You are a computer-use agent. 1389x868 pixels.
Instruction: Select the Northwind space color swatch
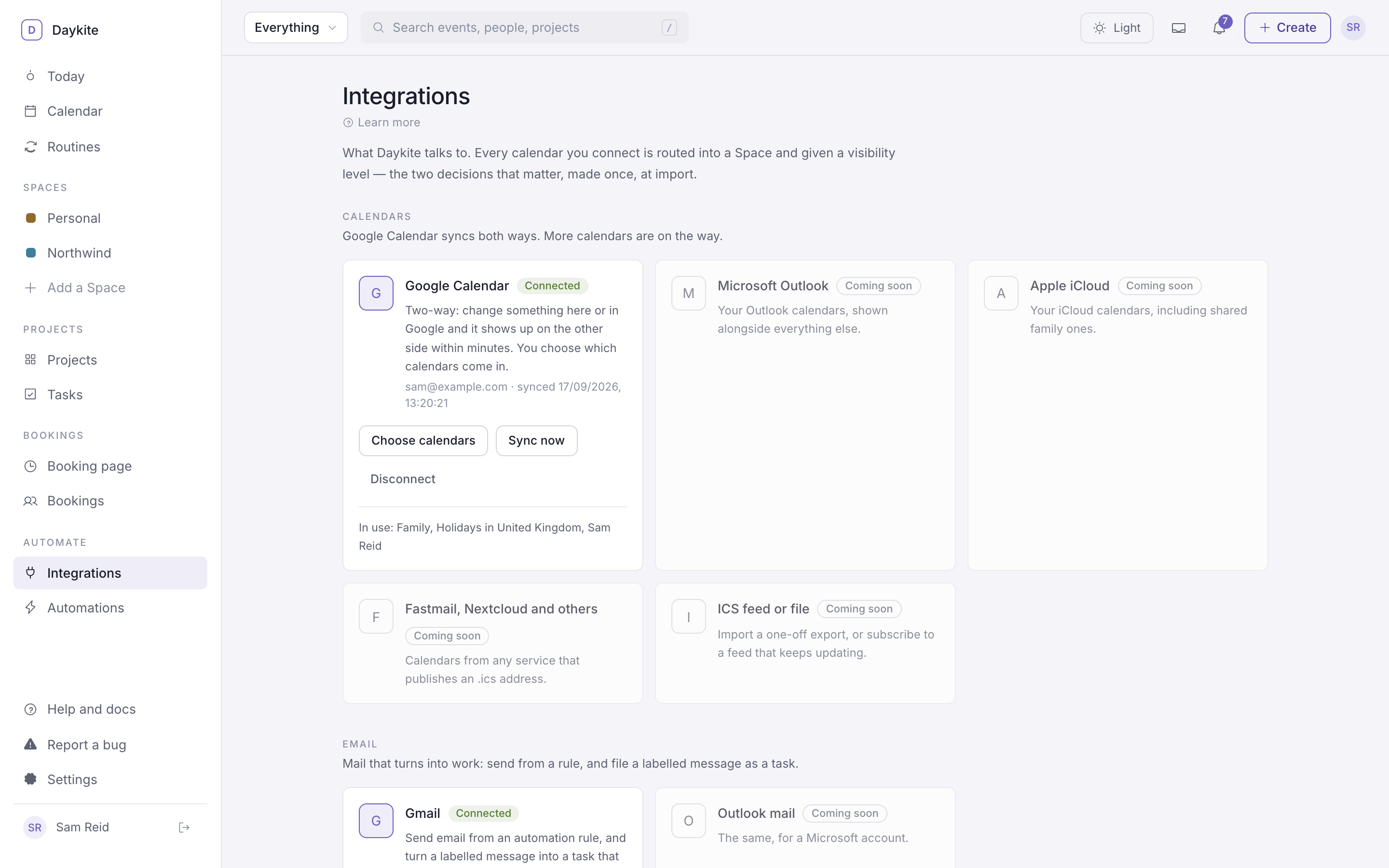31,253
